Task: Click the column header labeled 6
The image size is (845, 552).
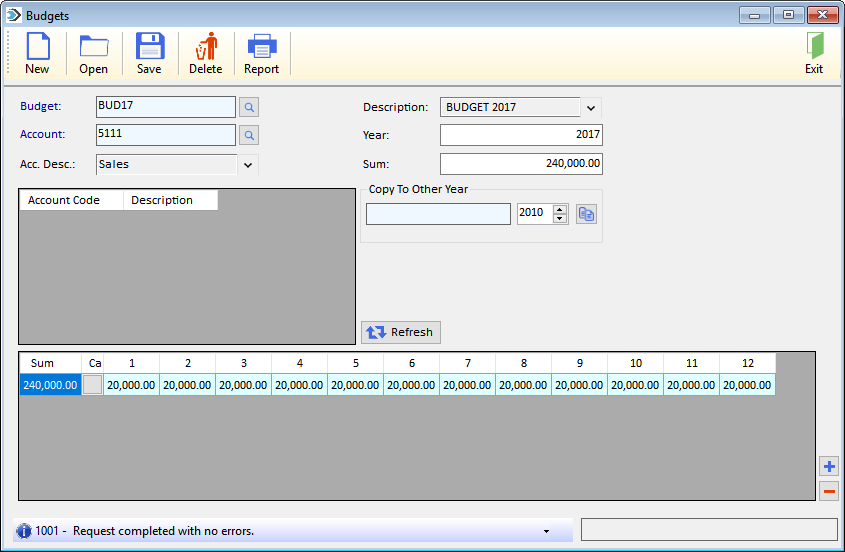Action: (x=412, y=363)
